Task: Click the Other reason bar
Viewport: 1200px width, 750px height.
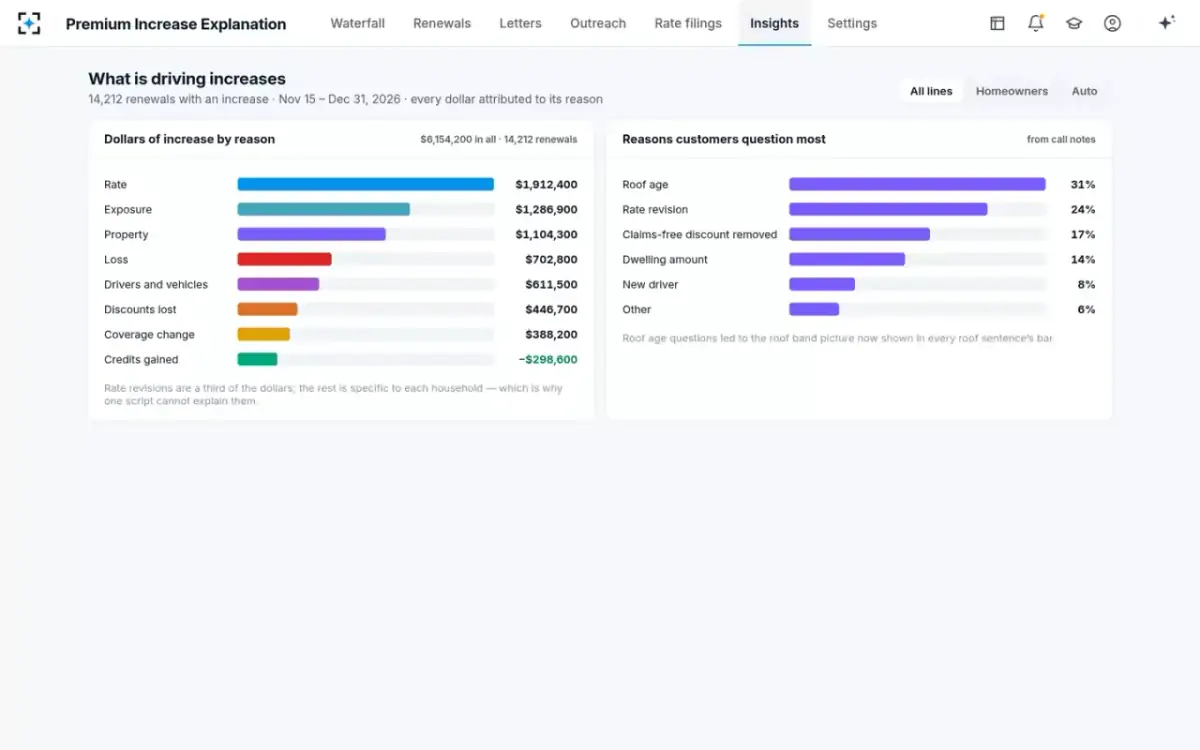Action: click(814, 309)
